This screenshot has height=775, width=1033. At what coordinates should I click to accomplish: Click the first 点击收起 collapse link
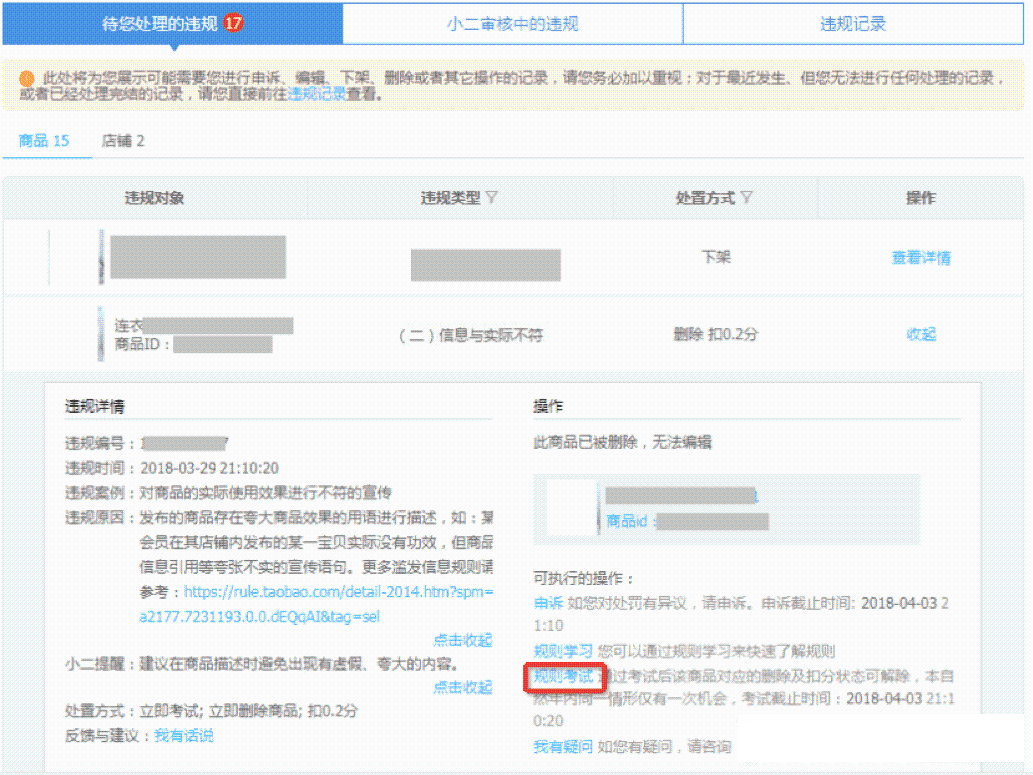465,640
